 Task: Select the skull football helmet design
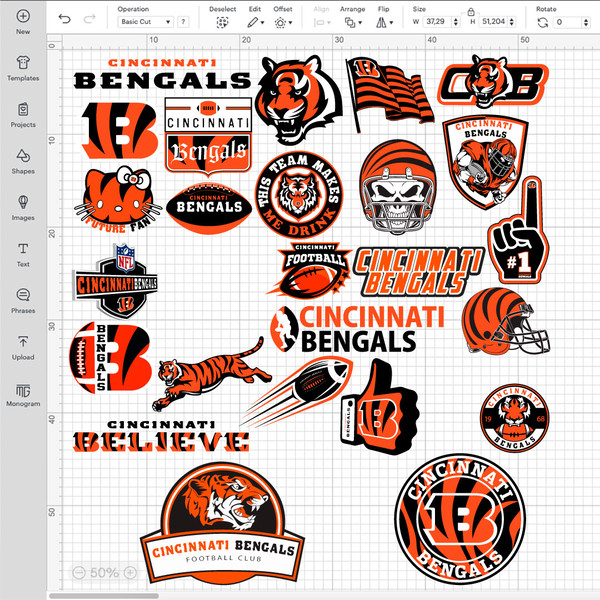tap(398, 187)
